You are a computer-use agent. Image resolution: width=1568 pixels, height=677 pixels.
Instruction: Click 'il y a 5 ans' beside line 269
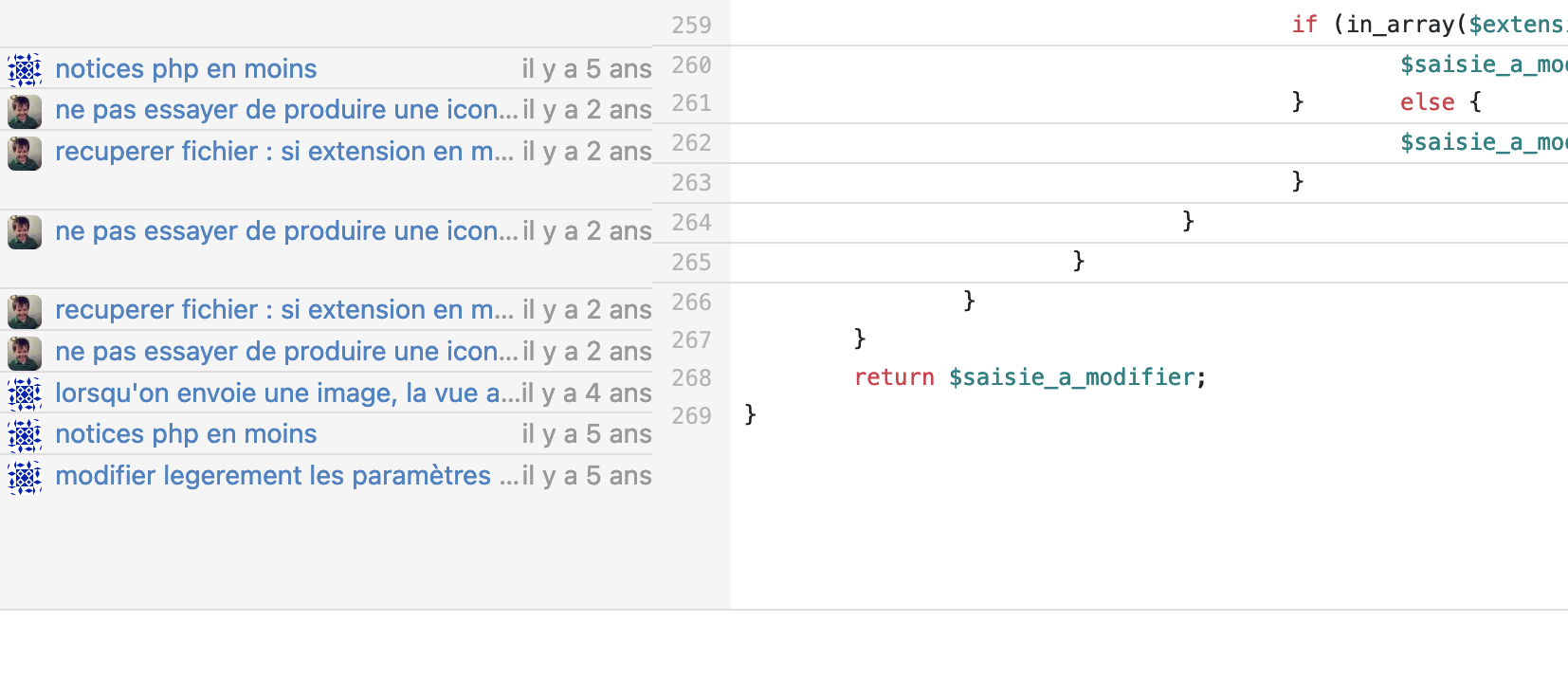587,434
